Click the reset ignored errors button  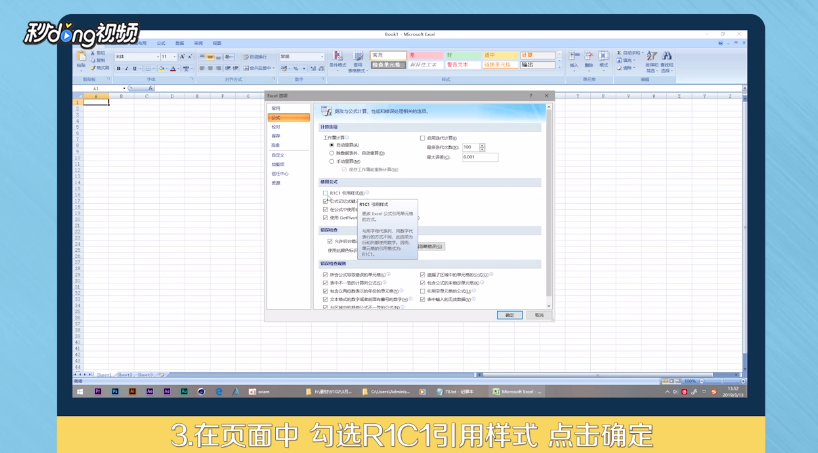tap(430, 246)
